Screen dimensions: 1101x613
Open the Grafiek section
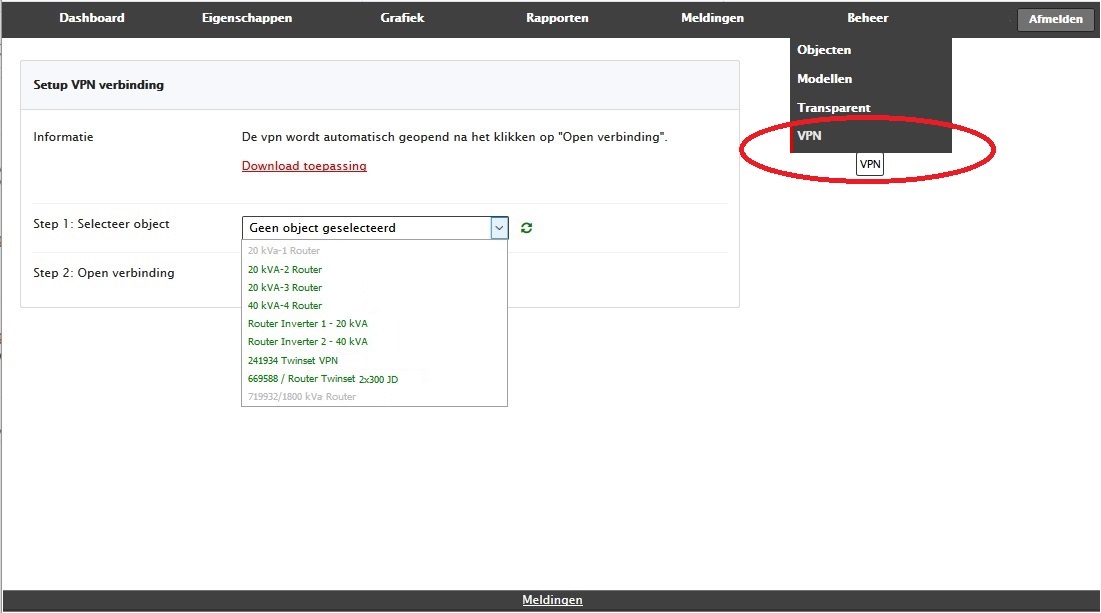[x=401, y=17]
